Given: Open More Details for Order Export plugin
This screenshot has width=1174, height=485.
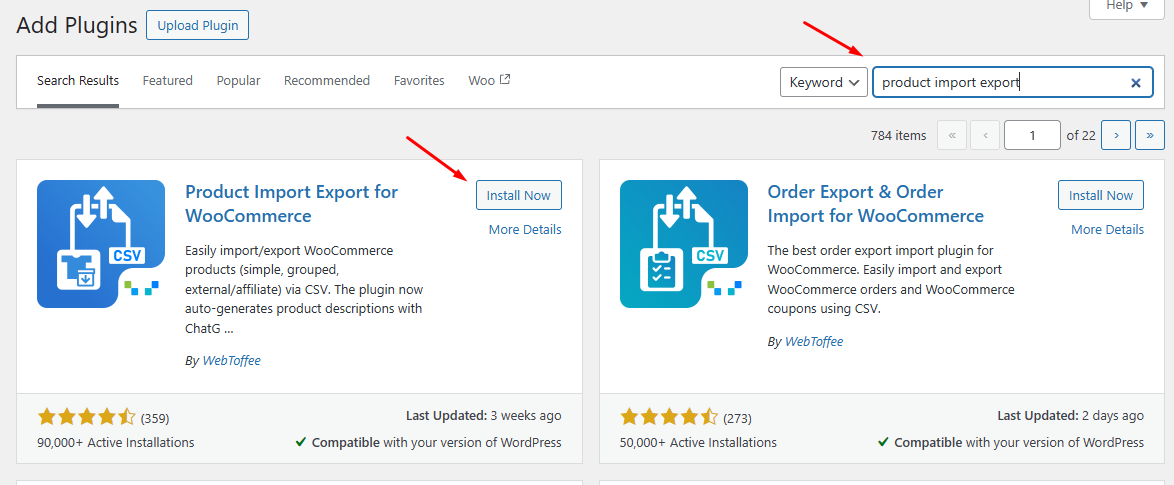Looking at the screenshot, I should pyautogui.click(x=1107, y=230).
